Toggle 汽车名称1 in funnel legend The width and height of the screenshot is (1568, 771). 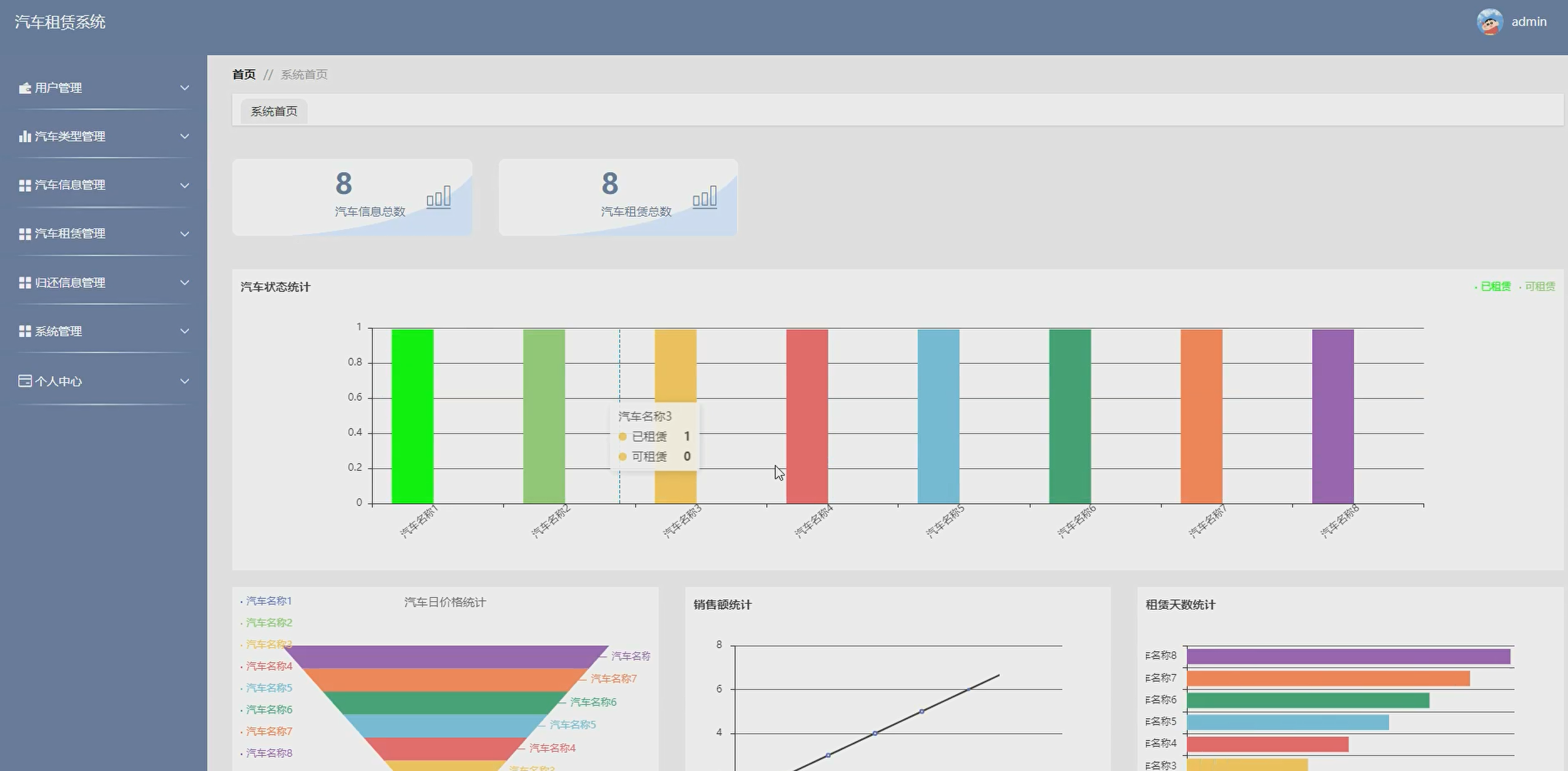266,601
